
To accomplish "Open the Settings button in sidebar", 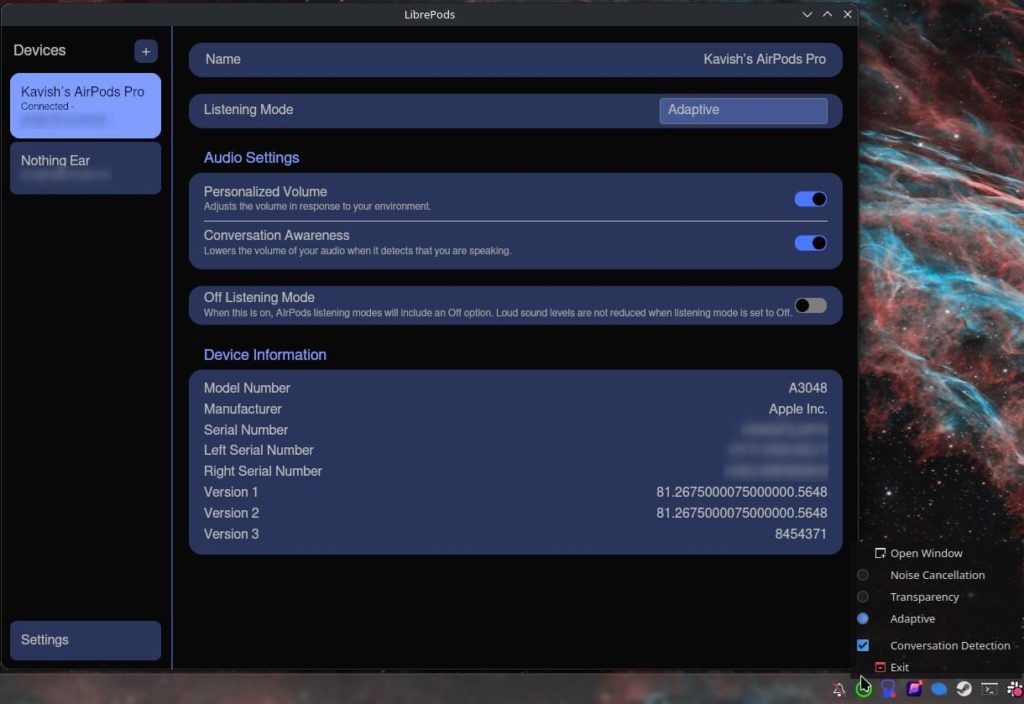I will tap(85, 640).
